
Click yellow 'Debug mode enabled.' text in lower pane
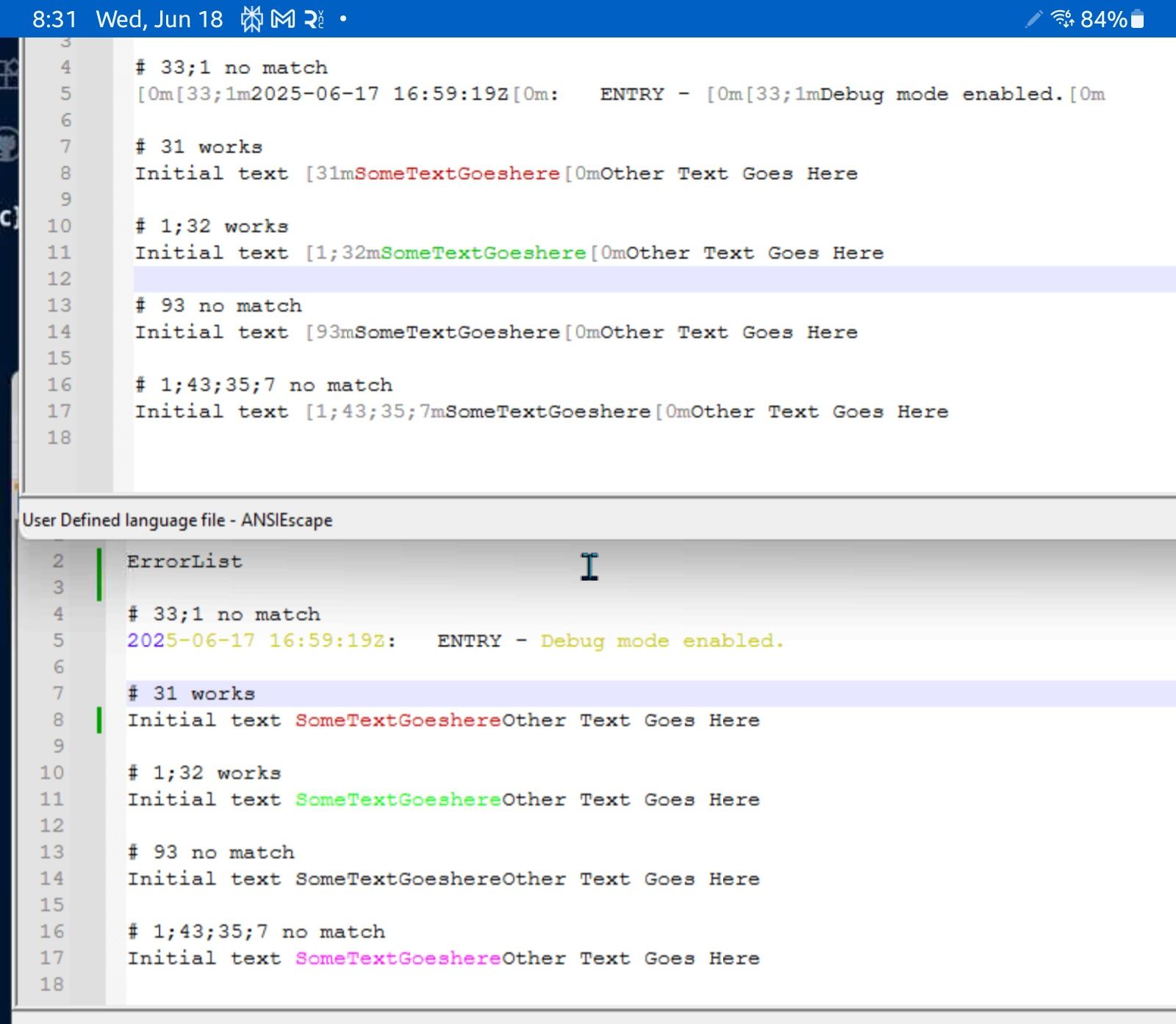click(x=662, y=641)
